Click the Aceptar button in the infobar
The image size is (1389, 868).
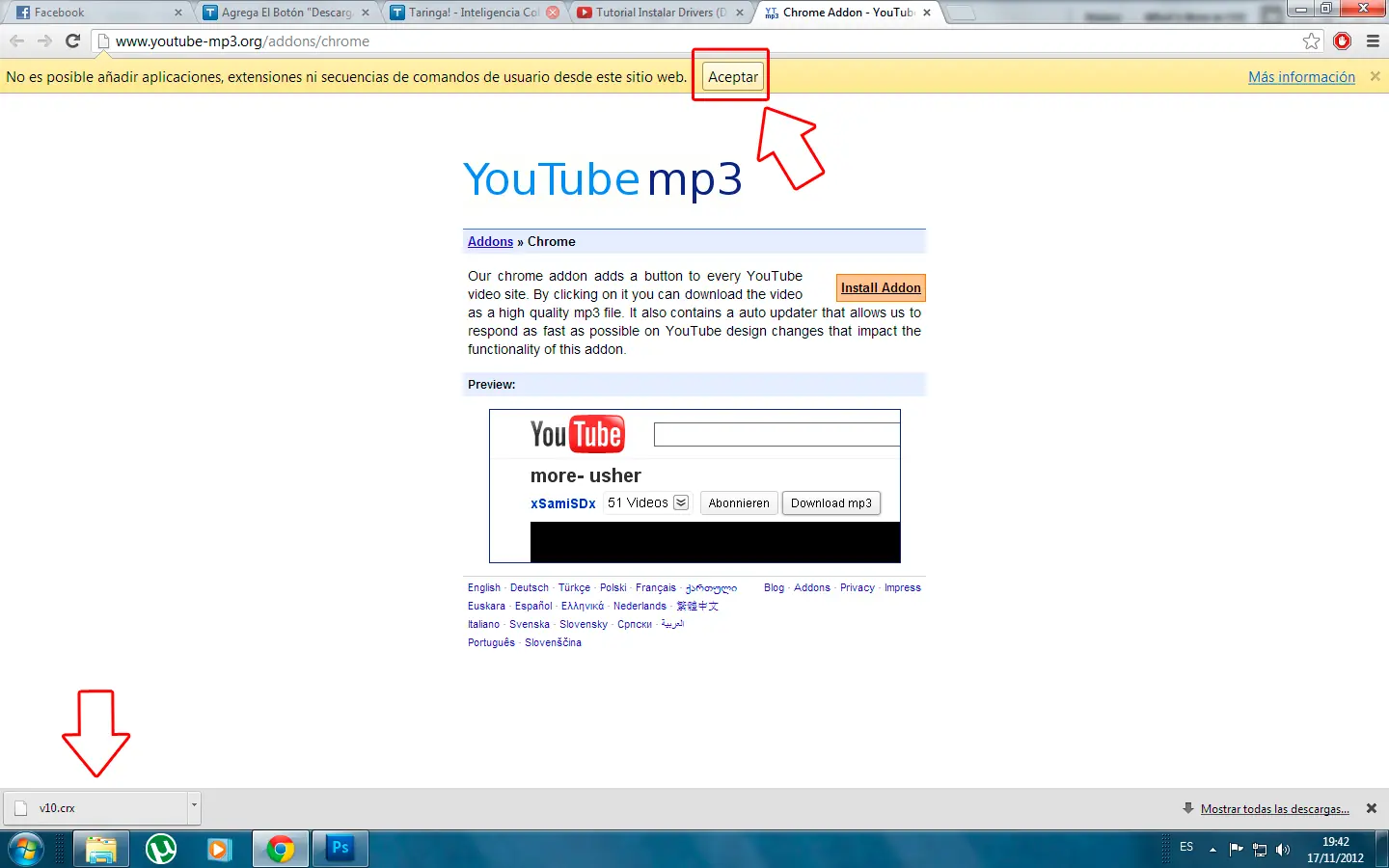(x=733, y=76)
